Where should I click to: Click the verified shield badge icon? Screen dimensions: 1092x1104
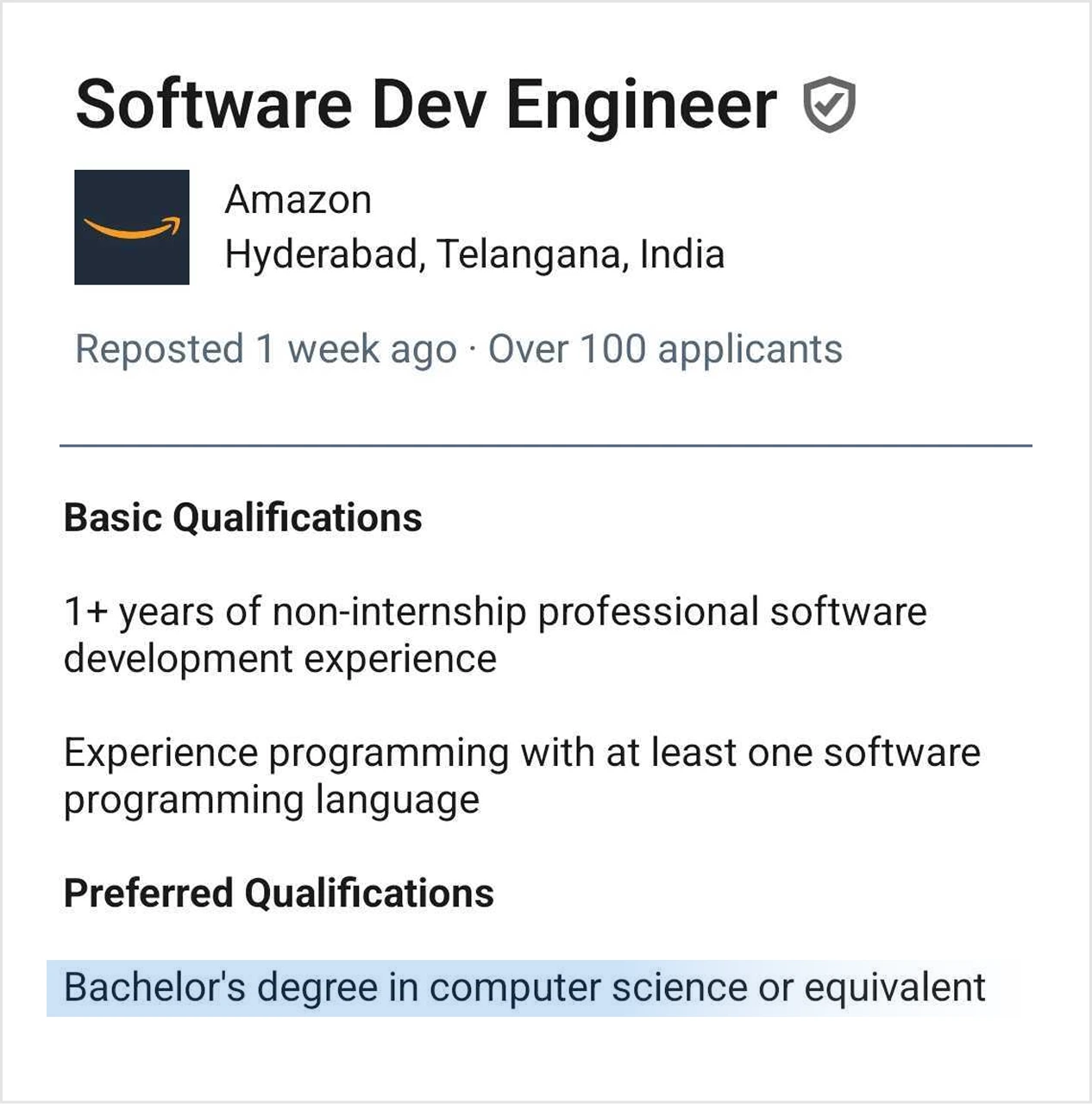click(829, 105)
